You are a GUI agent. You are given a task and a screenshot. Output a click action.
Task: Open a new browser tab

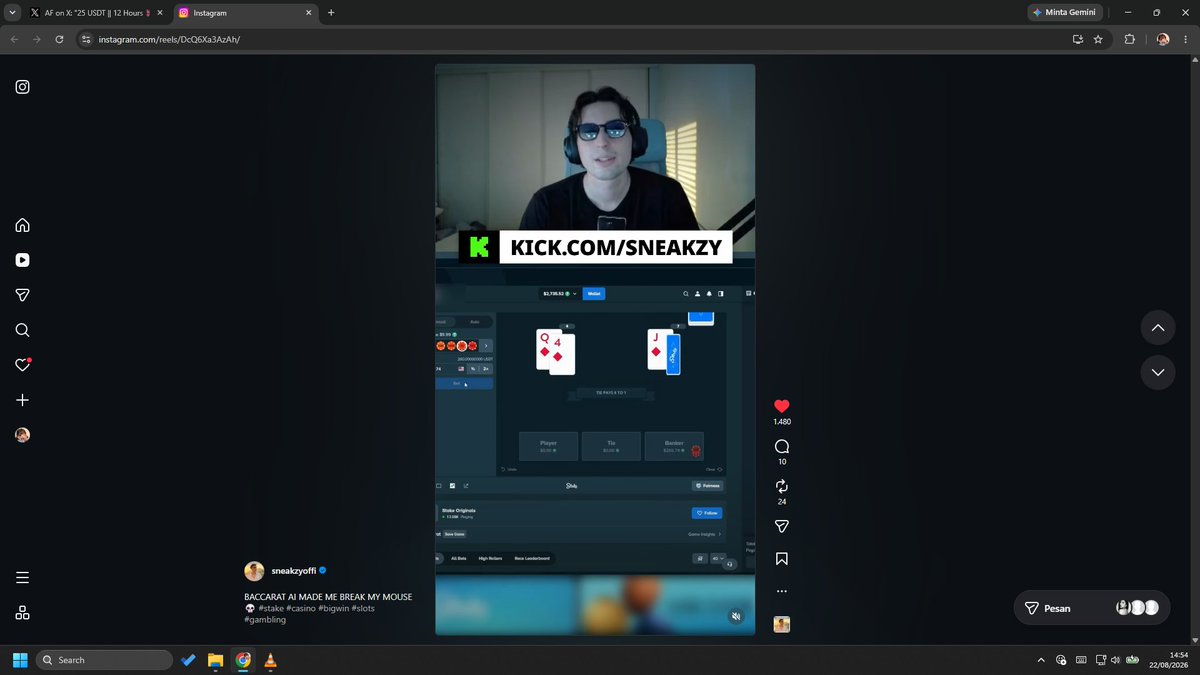point(331,13)
